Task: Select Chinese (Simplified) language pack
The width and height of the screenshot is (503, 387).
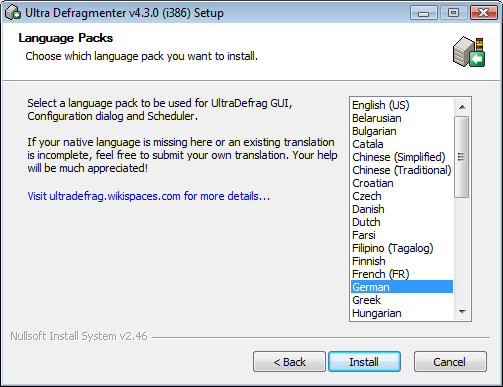Action: pos(402,157)
